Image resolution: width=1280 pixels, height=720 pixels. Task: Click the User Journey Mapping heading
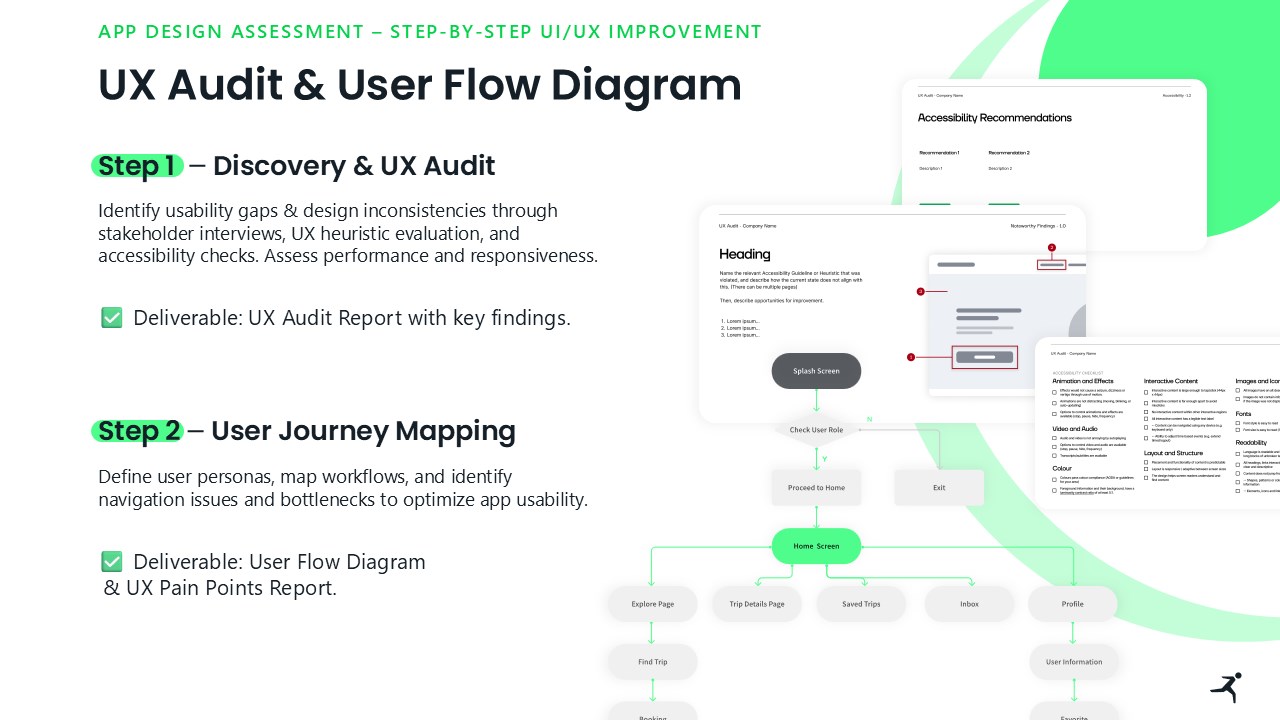pyautogui.click(x=364, y=431)
